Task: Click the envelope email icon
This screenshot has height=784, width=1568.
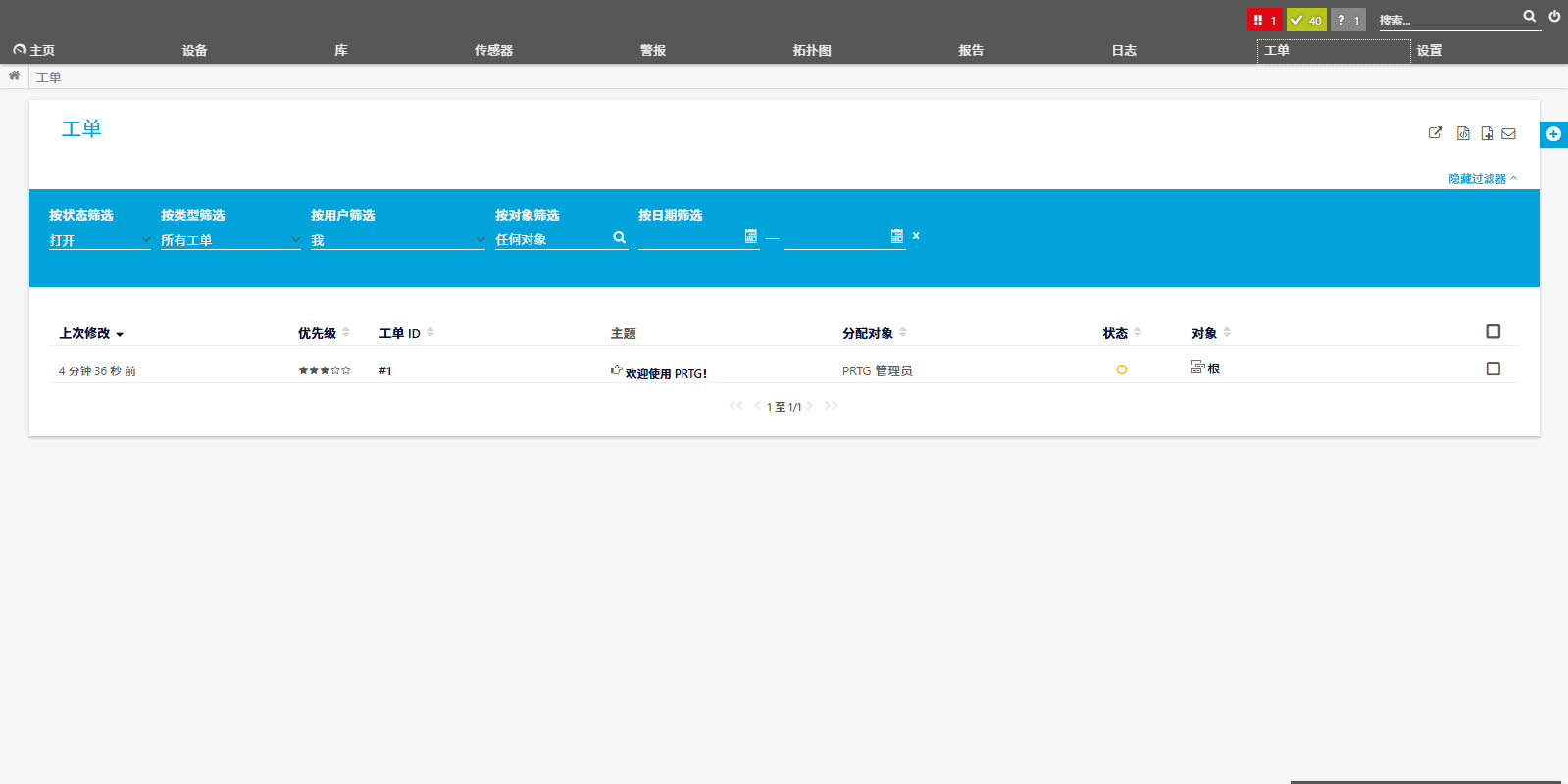Action: pyautogui.click(x=1509, y=133)
